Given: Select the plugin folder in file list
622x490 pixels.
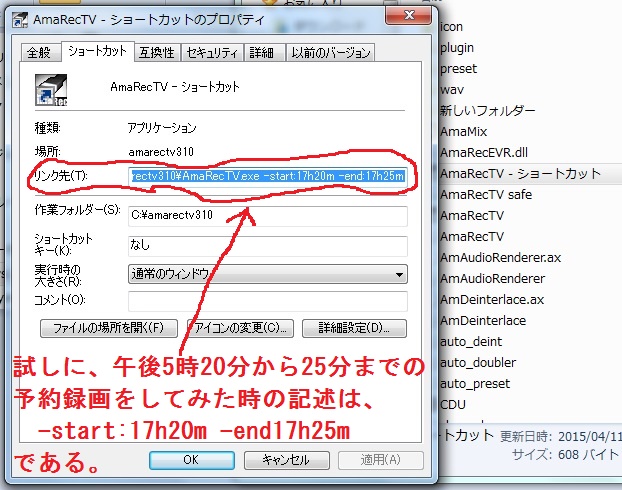Looking at the screenshot, I should tap(457, 48).
